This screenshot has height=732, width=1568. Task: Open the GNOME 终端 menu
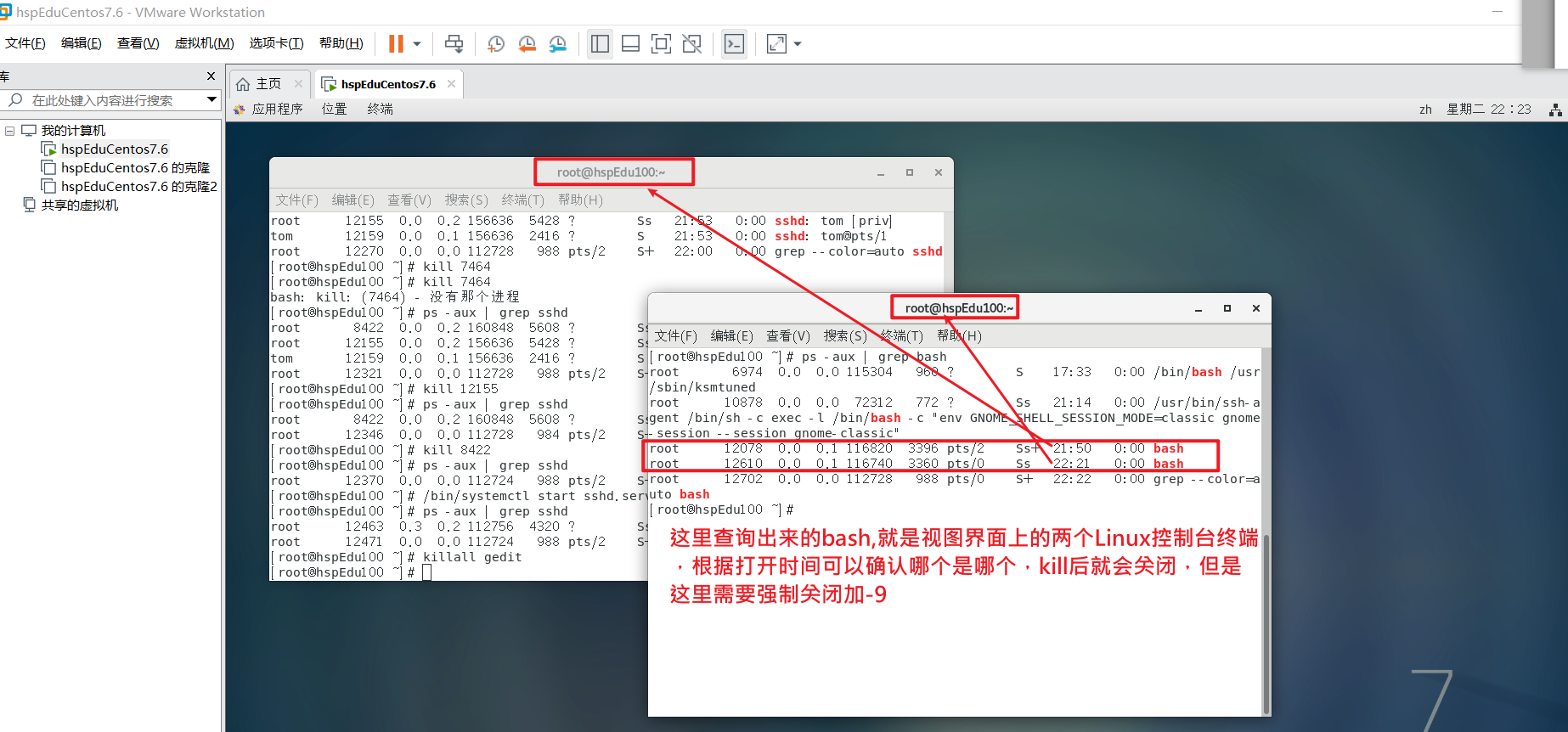(x=380, y=109)
